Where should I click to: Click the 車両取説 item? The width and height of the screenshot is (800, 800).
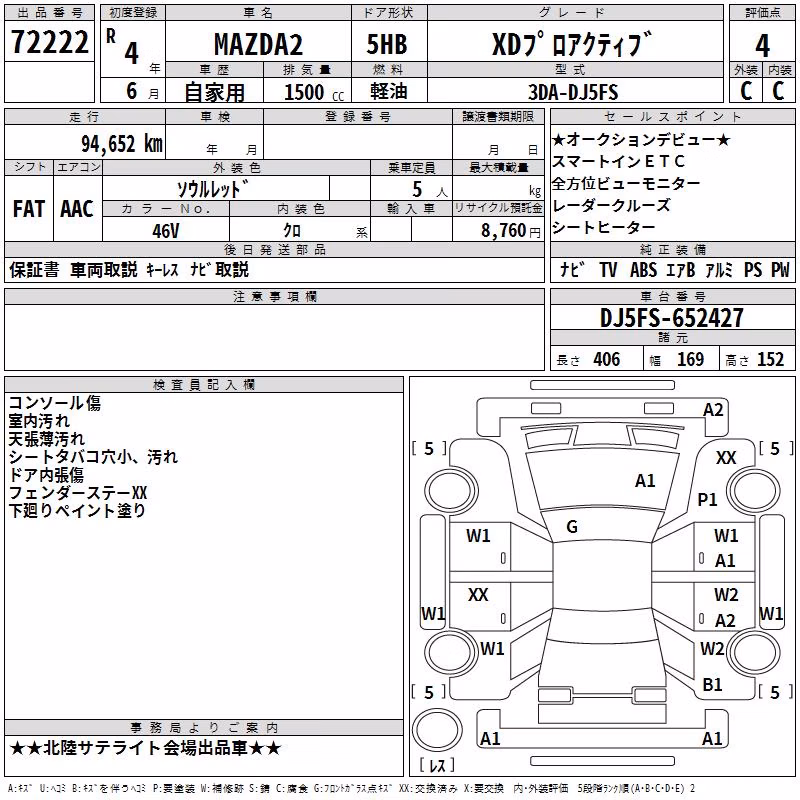point(104,269)
